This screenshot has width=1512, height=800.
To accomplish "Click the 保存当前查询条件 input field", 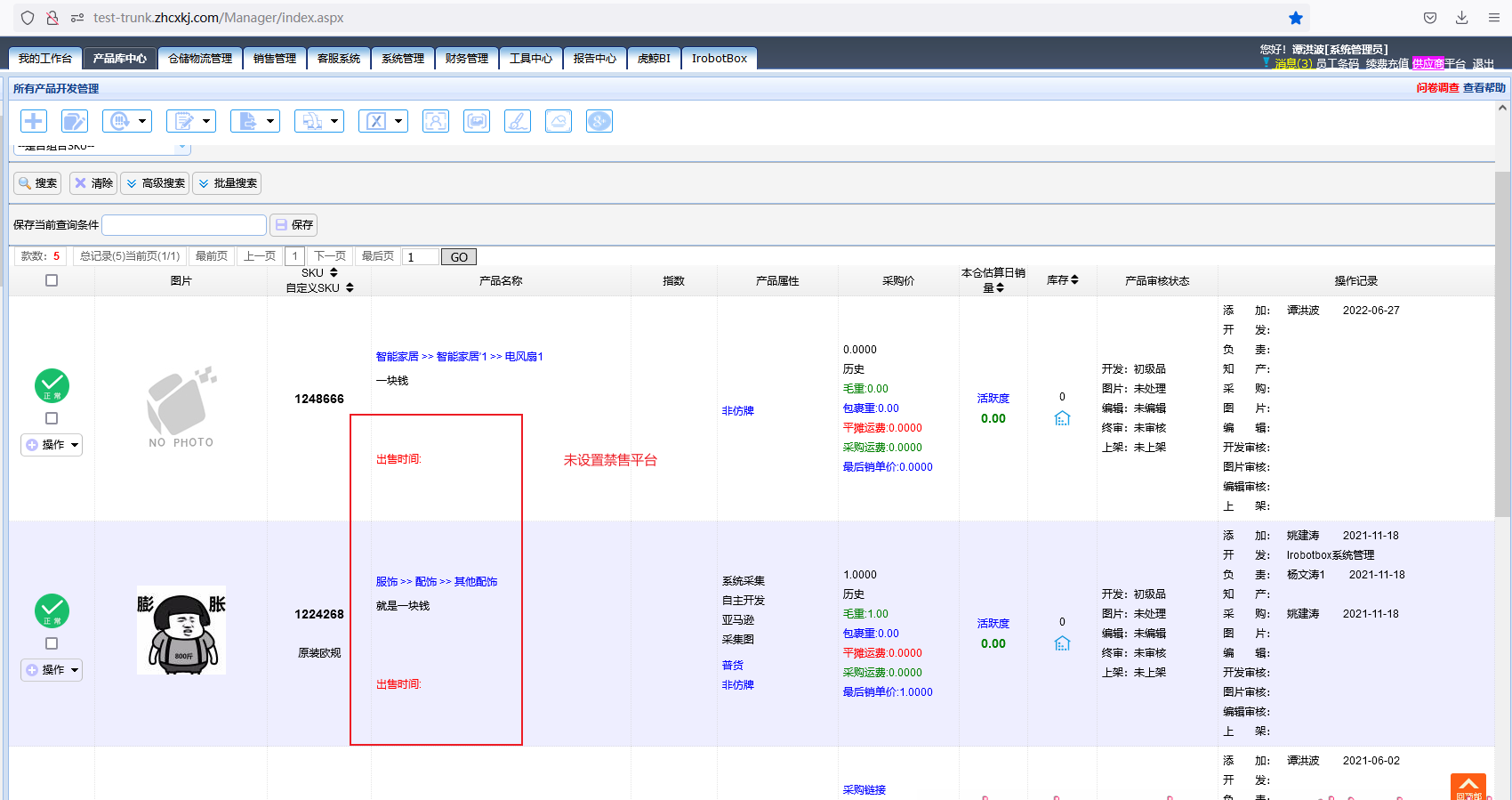I will [x=184, y=225].
